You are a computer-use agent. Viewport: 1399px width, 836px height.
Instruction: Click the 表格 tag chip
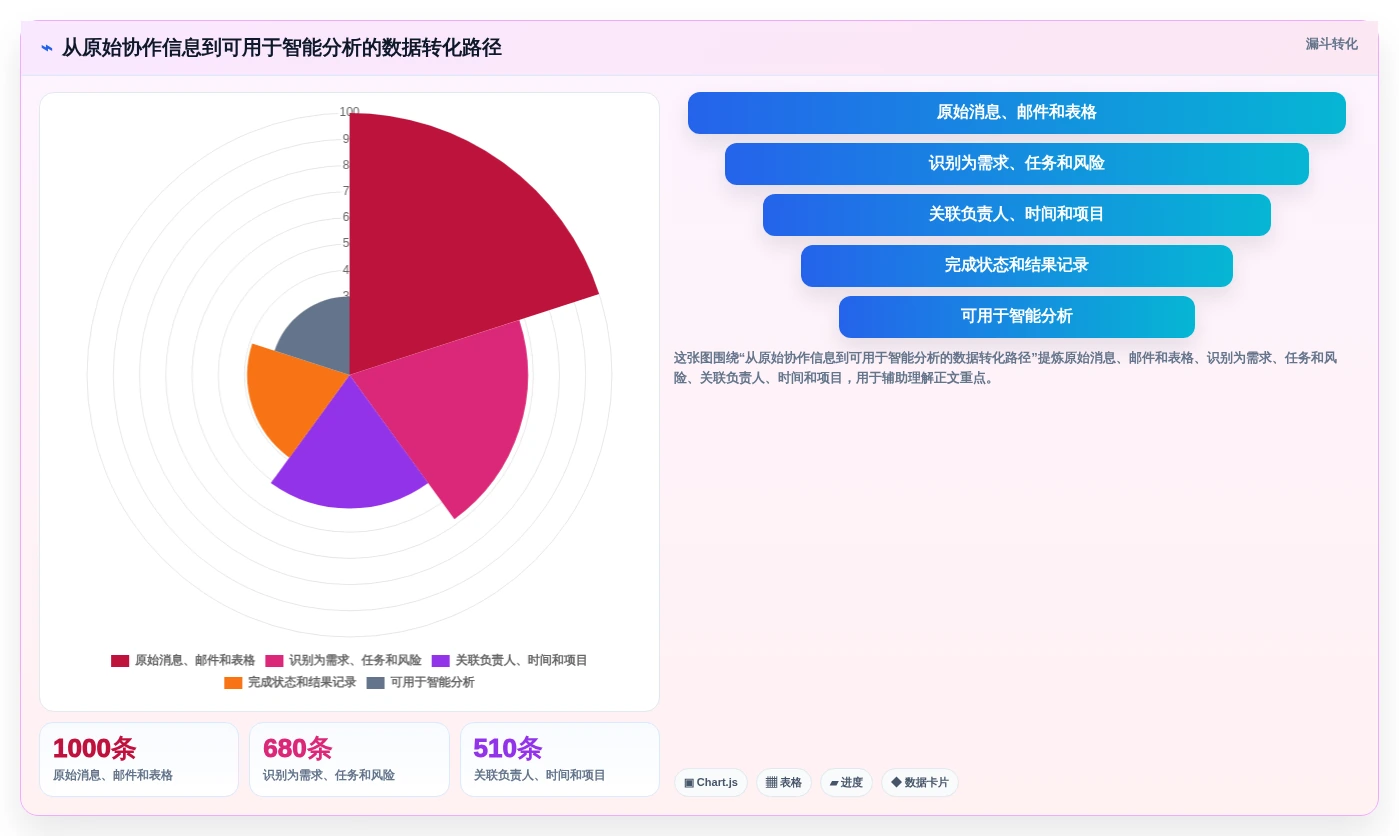pos(784,783)
